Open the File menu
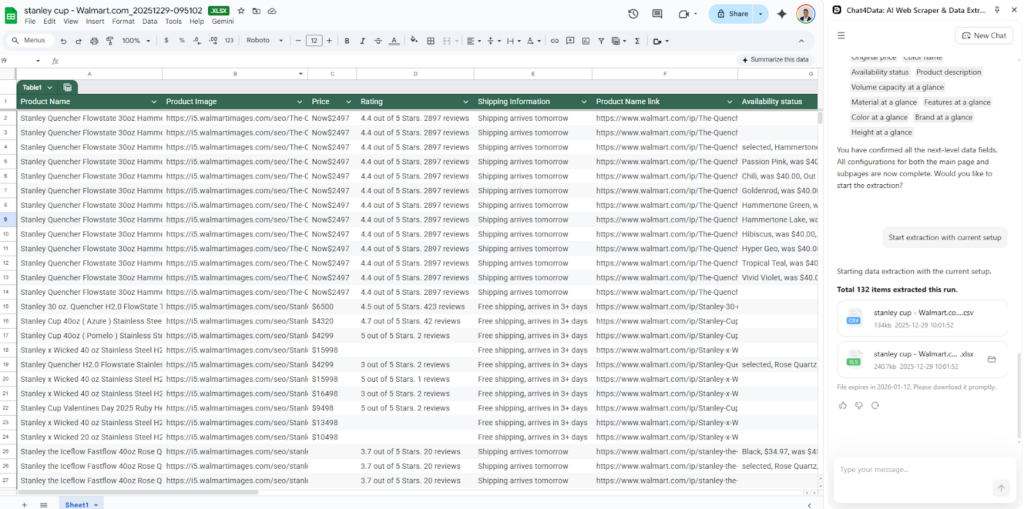The image size is (1024, 509). [30, 21]
